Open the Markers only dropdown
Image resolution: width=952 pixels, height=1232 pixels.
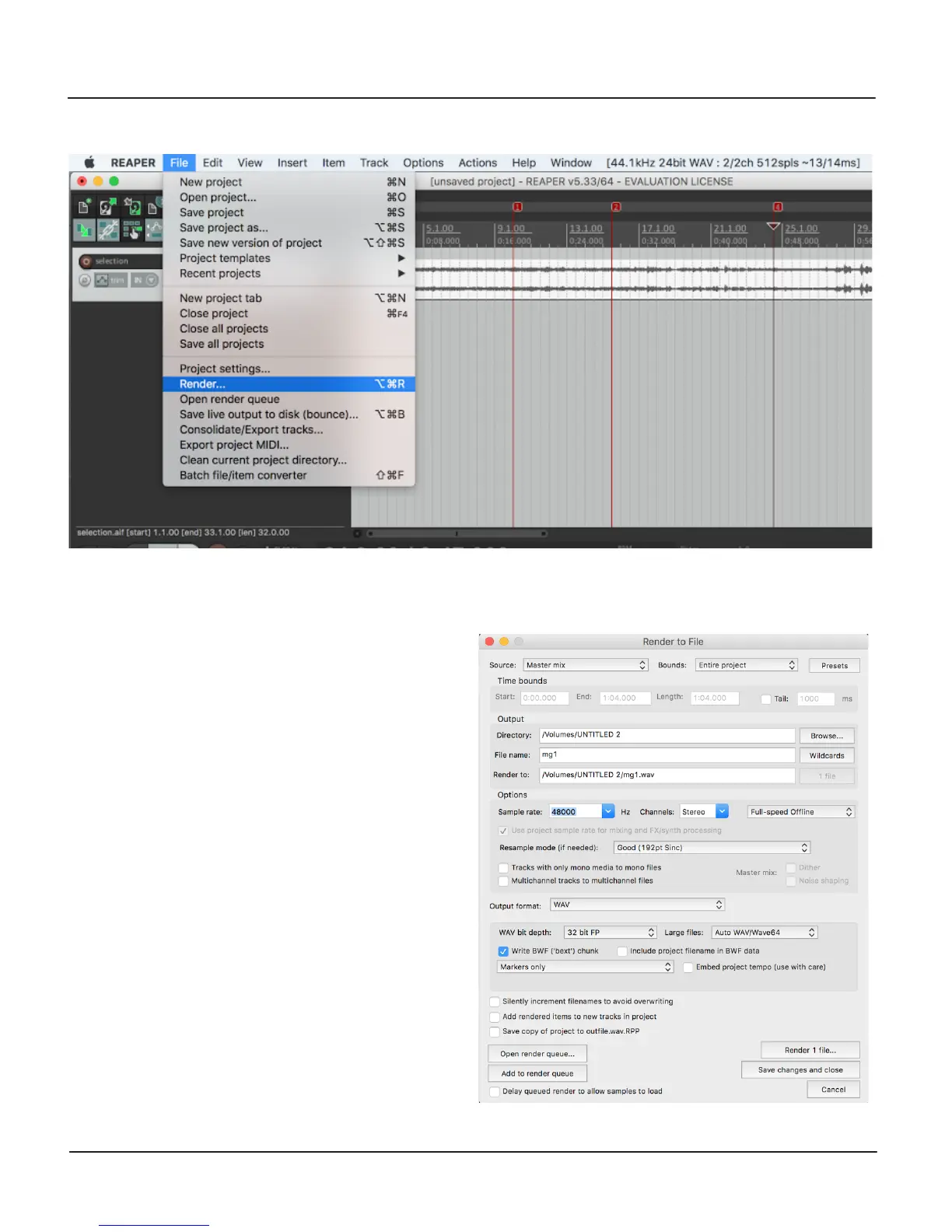[586, 967]
